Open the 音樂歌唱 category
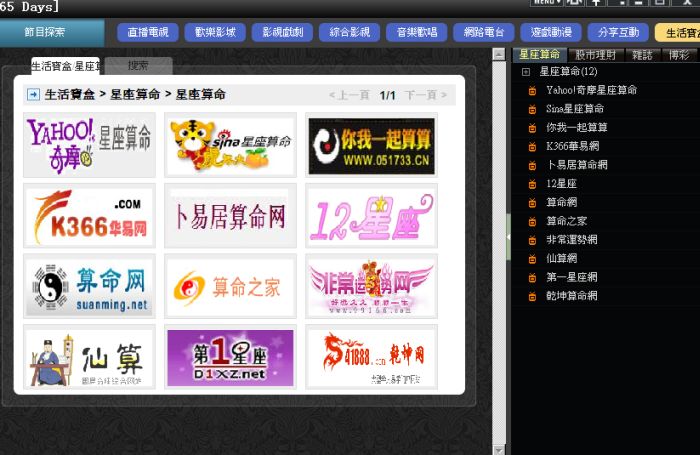Image resolution: width=700 pixels, height=455 pixels. tap(417, 32)
